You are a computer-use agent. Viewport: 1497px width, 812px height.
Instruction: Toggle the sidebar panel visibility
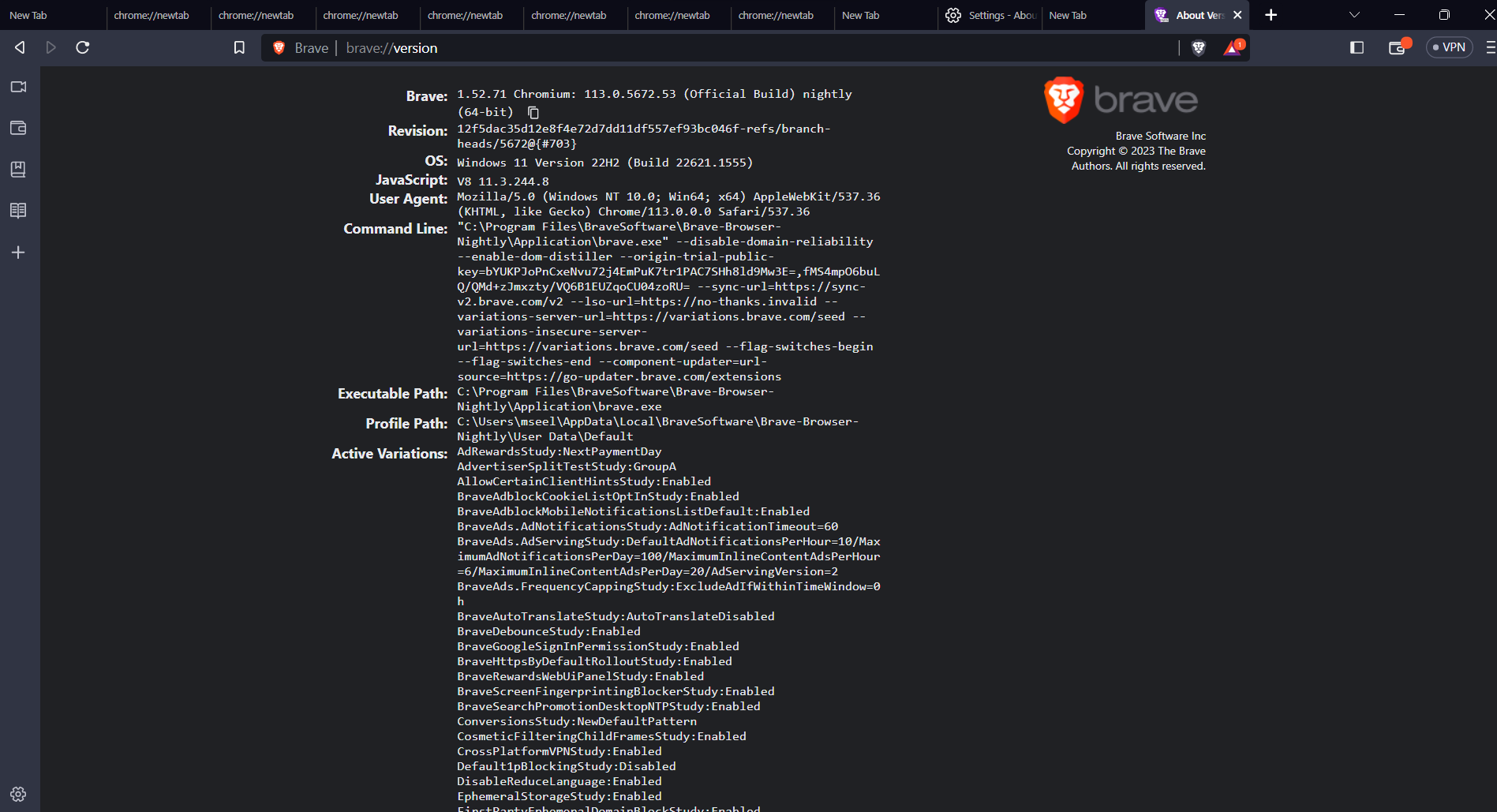point(1357,47)
